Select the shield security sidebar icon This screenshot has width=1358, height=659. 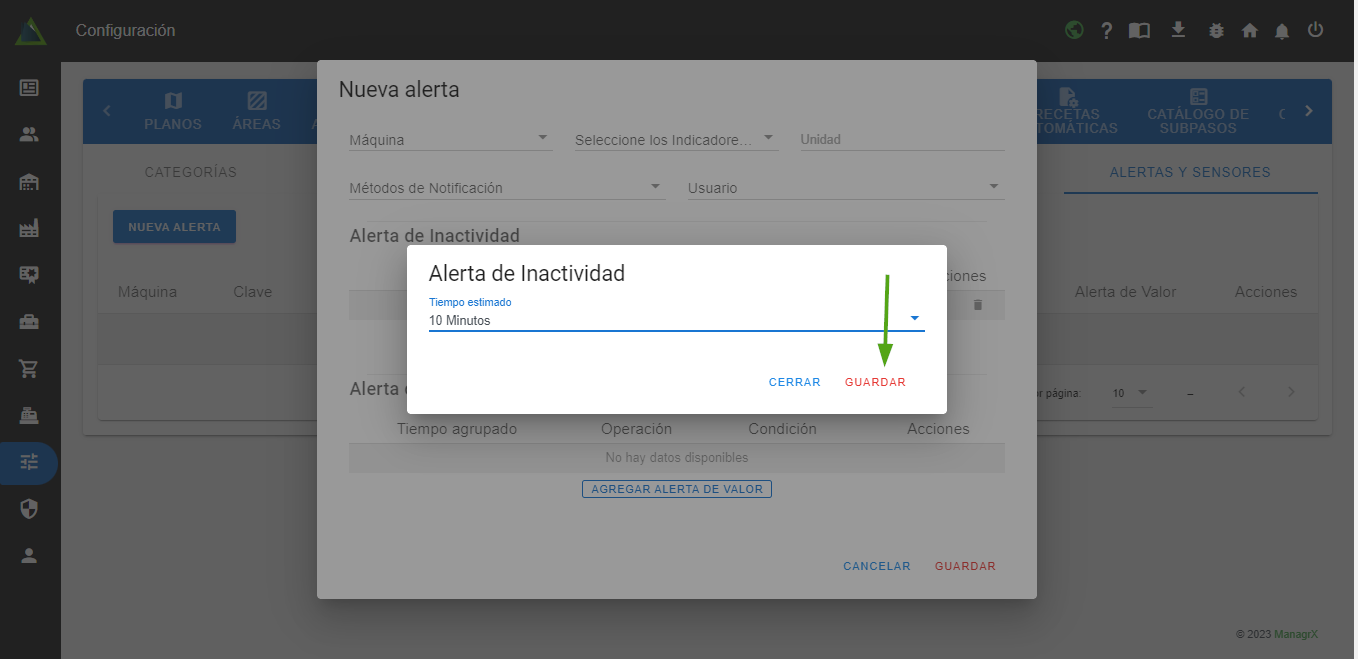pos(29,509)
